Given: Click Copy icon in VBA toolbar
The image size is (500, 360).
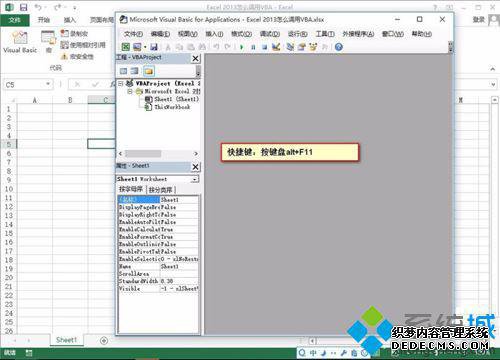Looking at the screenshot, I should pos(179,47).
